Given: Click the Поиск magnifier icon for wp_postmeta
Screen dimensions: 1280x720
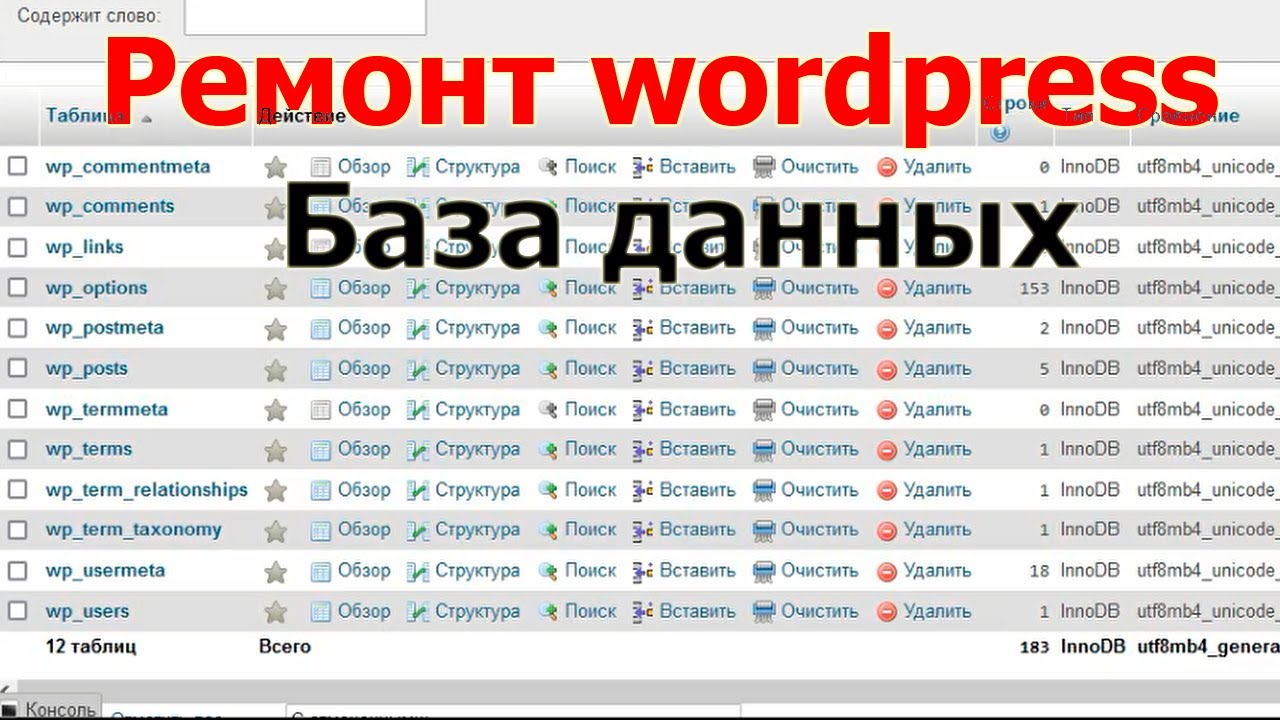Looking at the screenshot, I should click(547, 328).
